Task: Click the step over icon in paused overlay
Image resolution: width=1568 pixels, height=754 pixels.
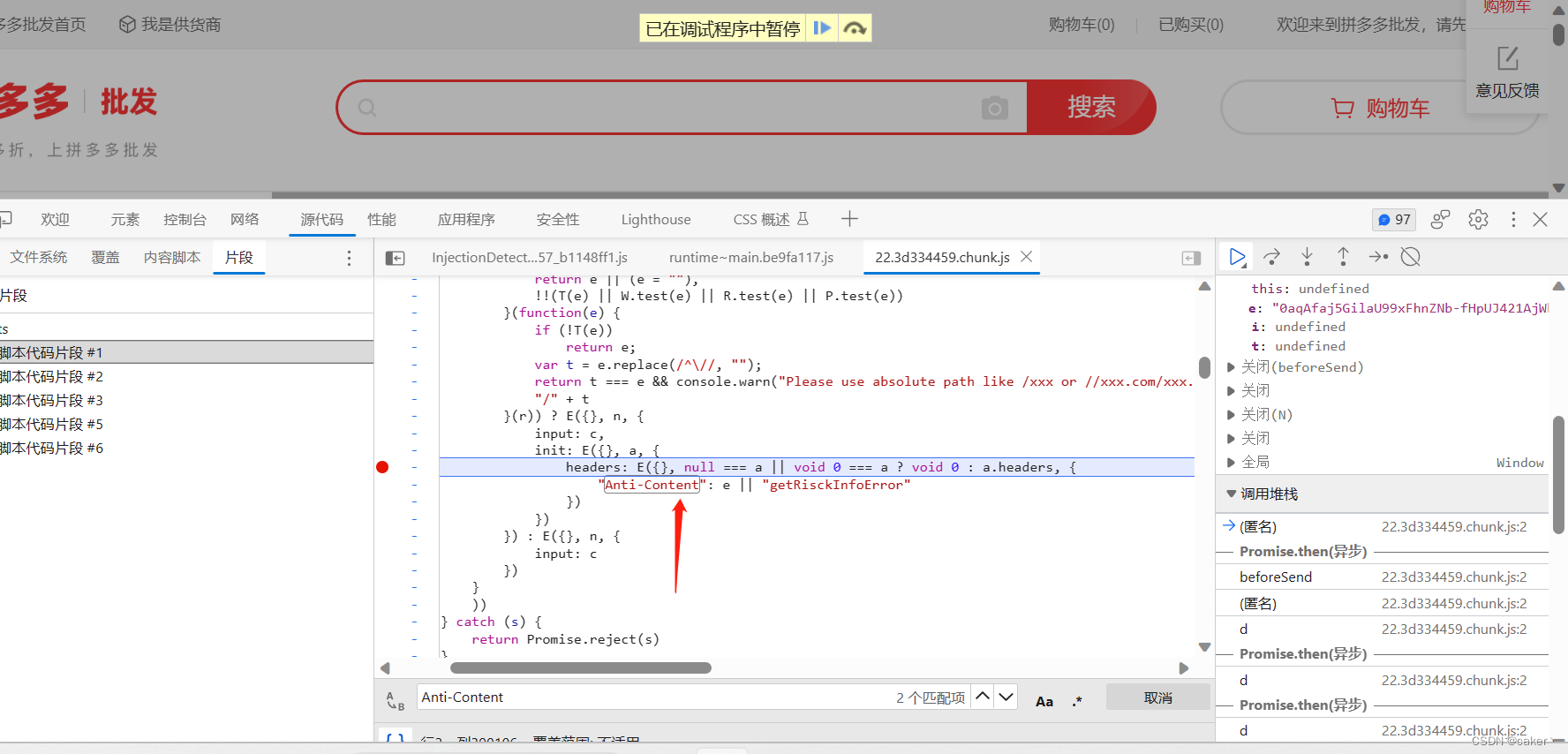Action: click(855, 28)
